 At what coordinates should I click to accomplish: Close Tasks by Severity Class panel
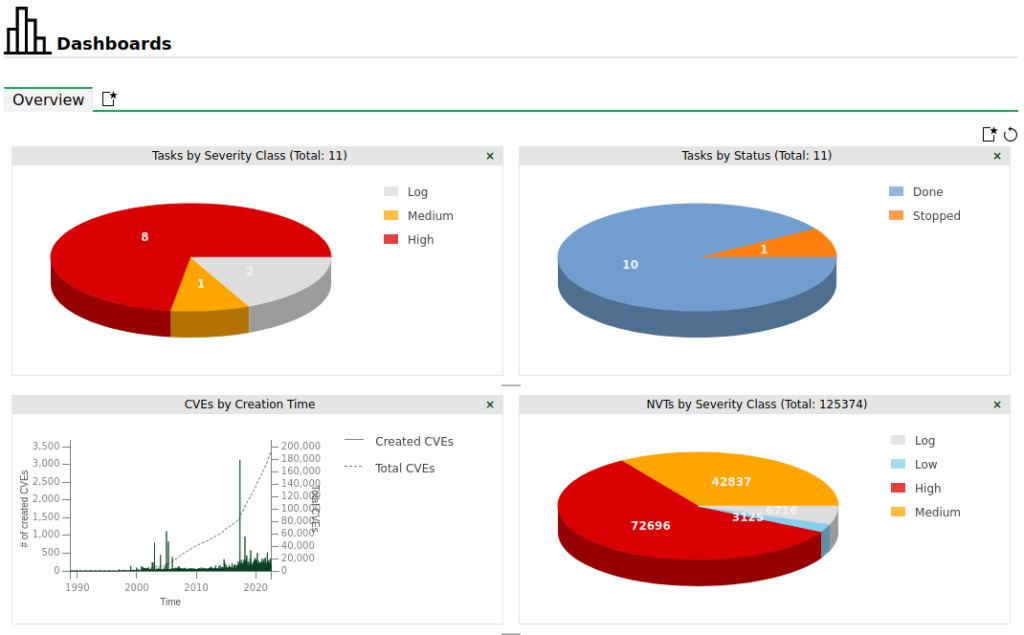[x=490, y=156]
